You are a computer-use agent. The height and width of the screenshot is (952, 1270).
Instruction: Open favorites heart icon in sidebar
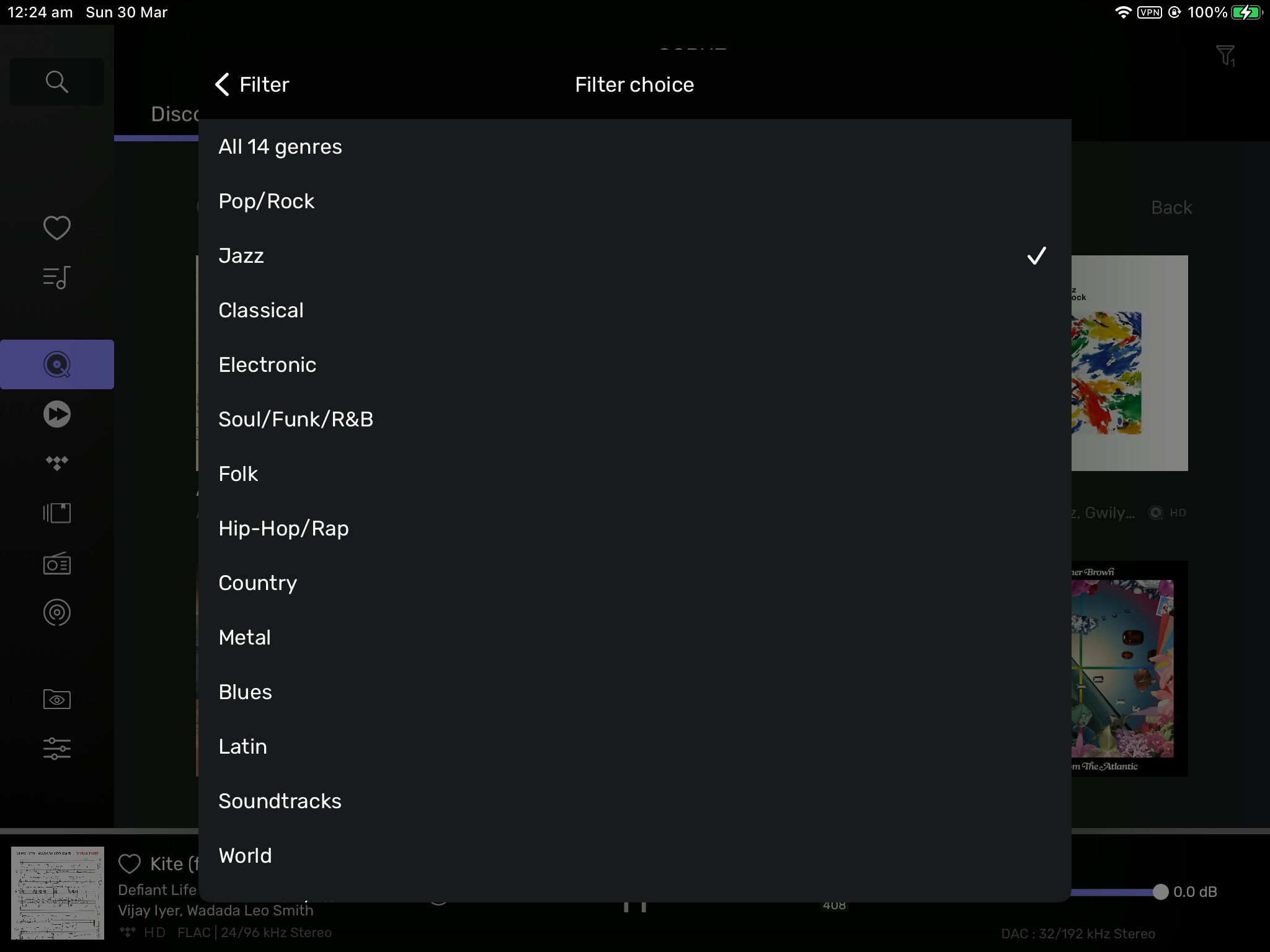pos(56,227)
